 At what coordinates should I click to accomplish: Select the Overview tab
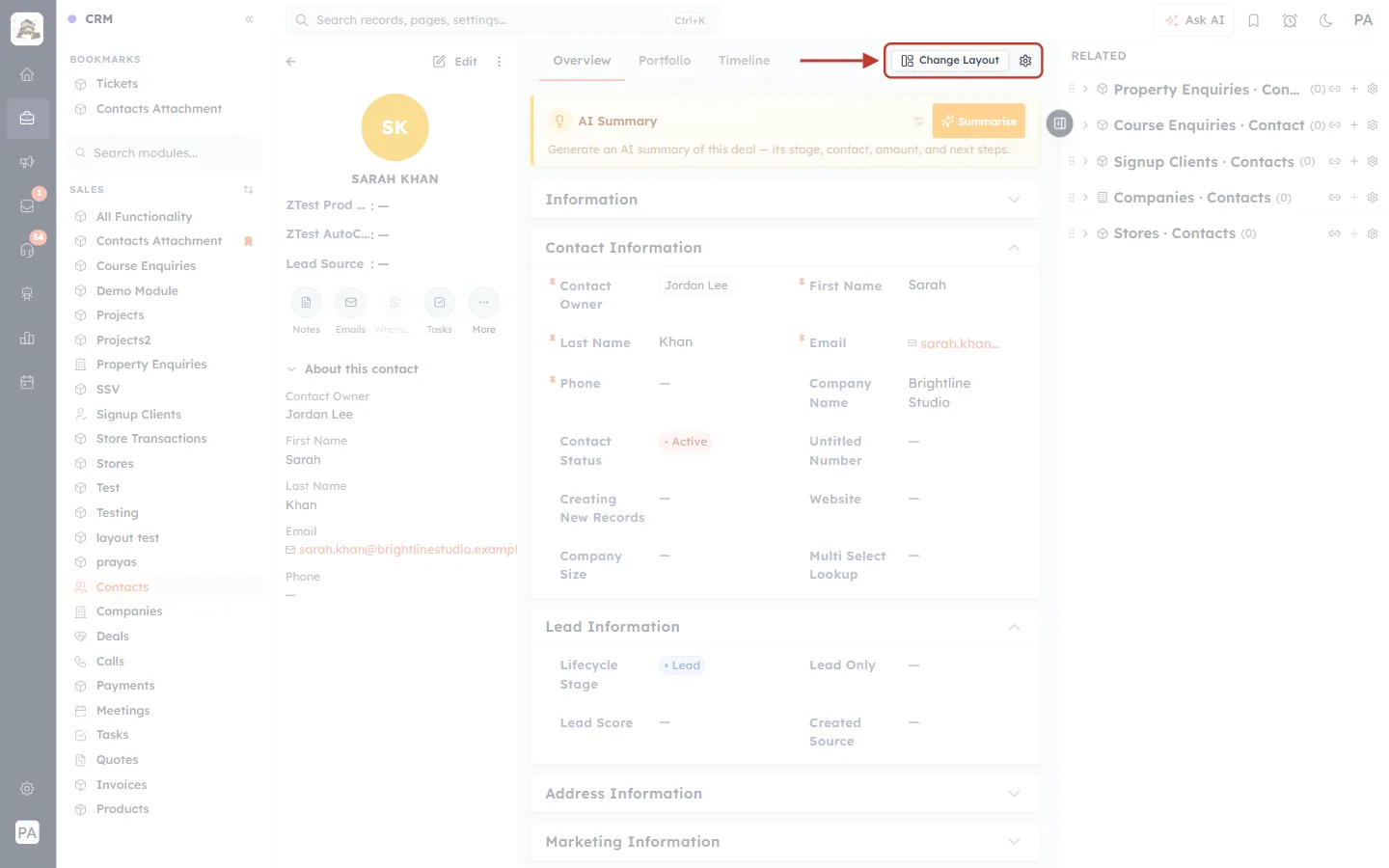(582, 61)
